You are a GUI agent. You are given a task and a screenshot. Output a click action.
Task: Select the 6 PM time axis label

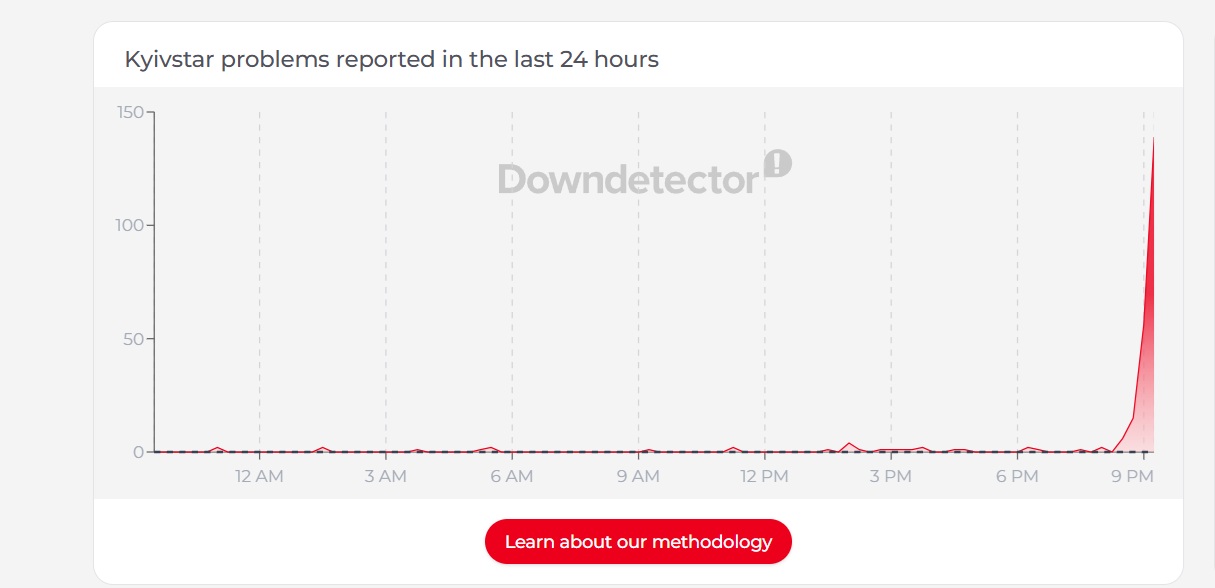[x=1017, y=477]
